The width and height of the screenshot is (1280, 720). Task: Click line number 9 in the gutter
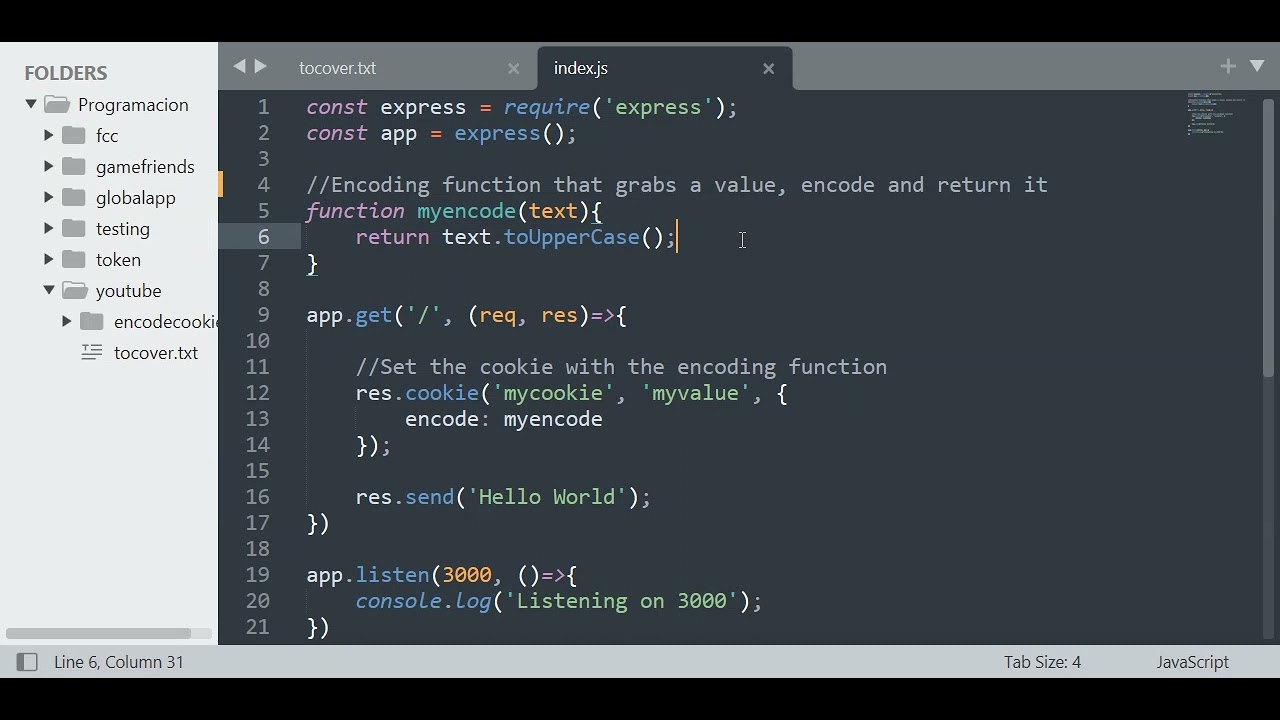coord(263,315)
